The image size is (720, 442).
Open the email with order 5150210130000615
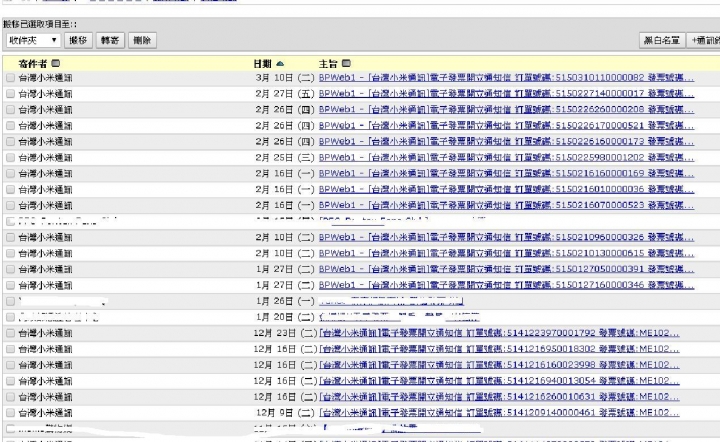506,253
